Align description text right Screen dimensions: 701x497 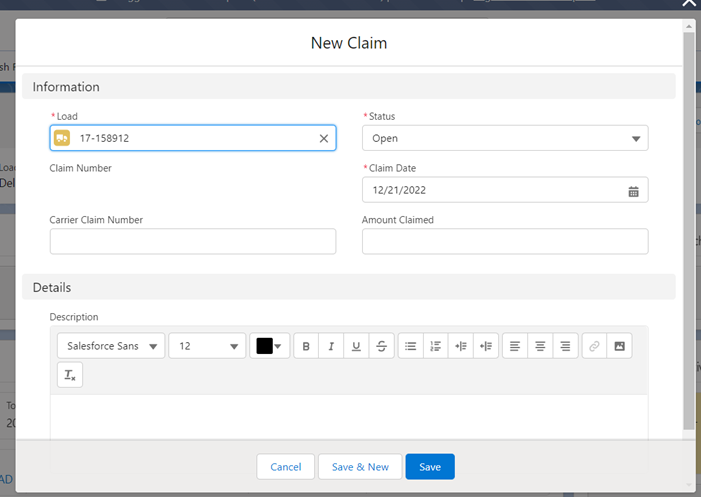coord(566,346)
